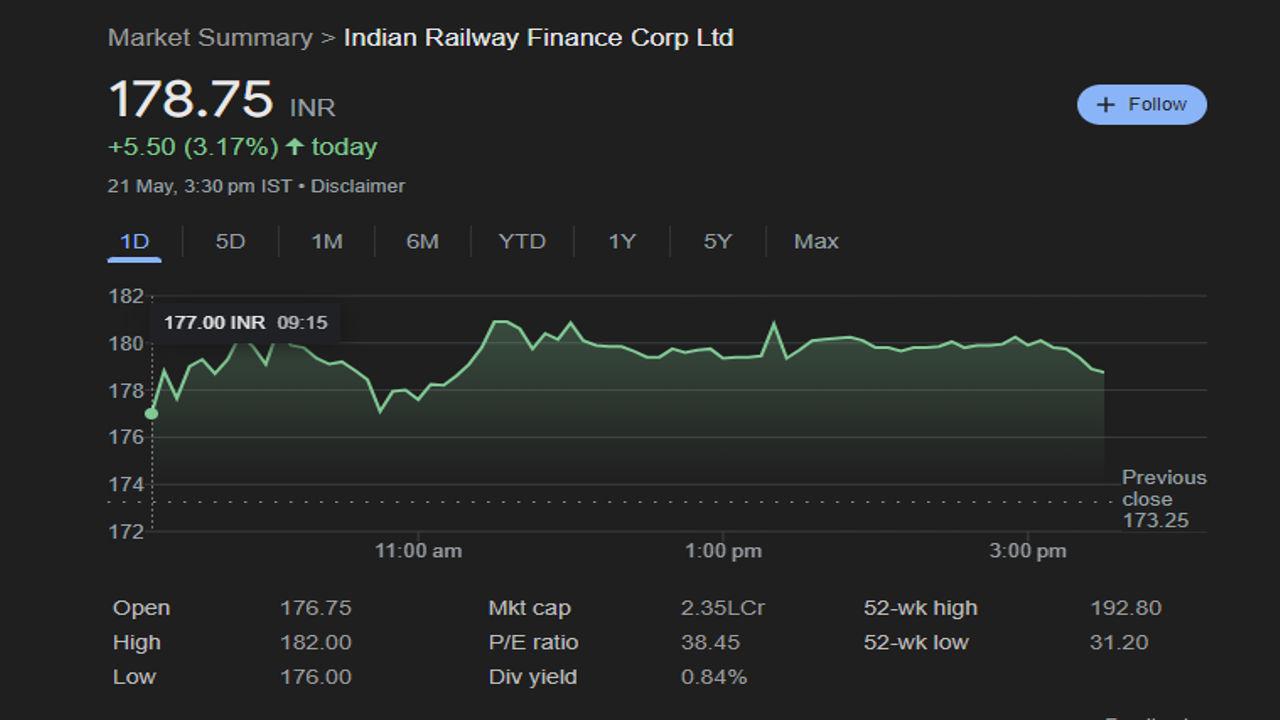Click the Mkt cap label
This screenshot has width=1280, height=720.
tap(529, 608)
